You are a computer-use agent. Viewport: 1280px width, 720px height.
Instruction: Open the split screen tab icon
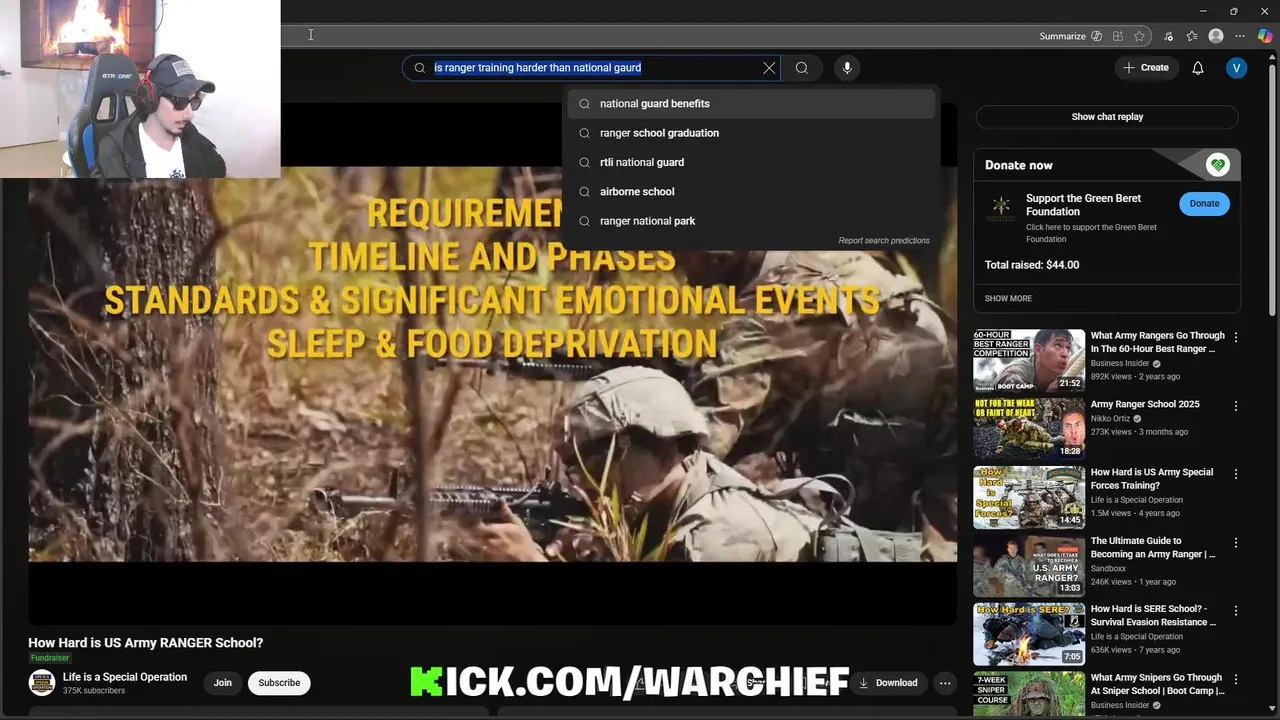coord(1118,36)
